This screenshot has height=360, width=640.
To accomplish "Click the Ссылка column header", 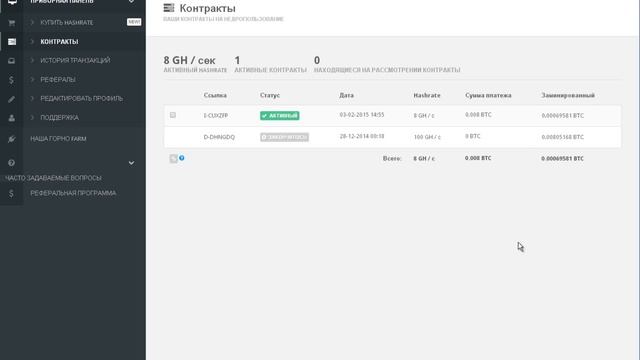I will (215, 95).
